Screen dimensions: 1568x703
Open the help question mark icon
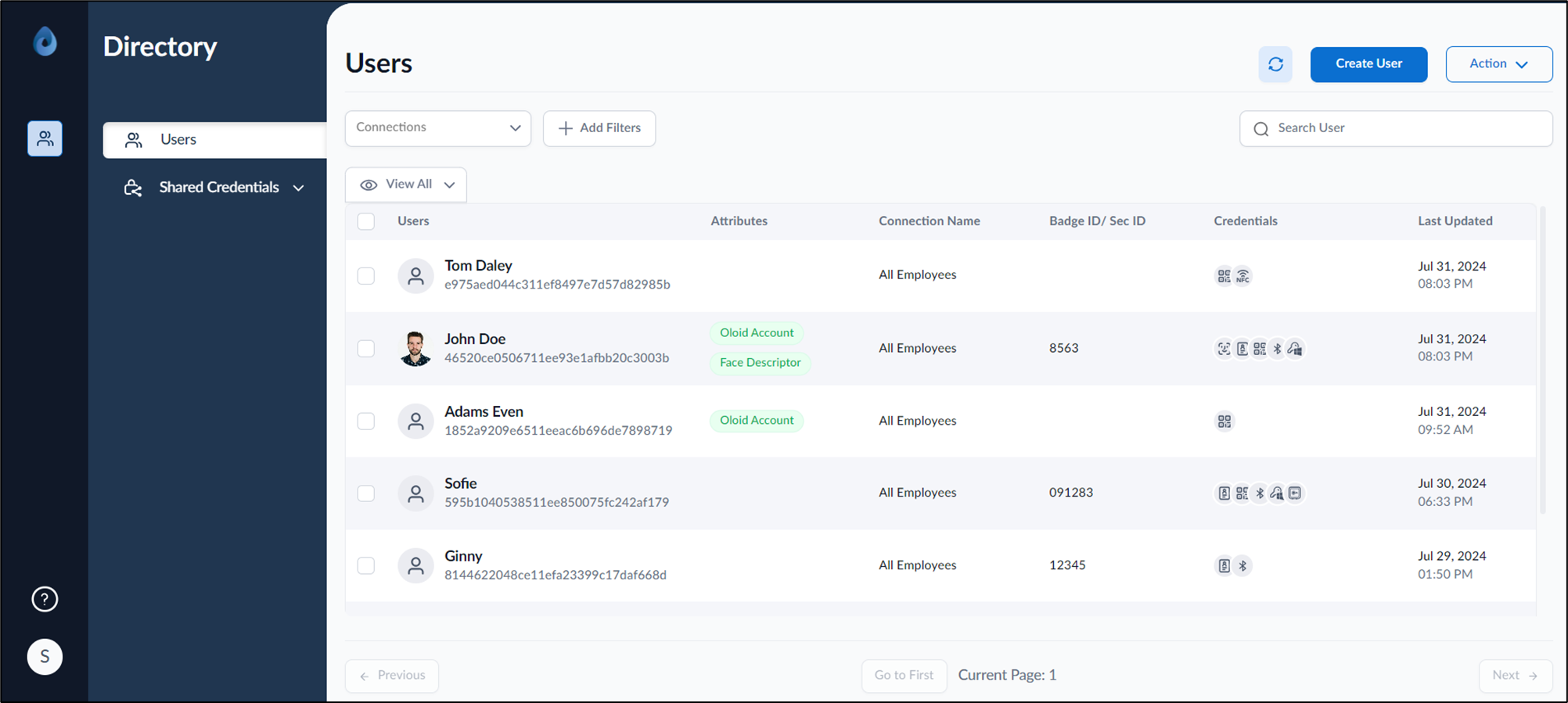pos(45,599)
